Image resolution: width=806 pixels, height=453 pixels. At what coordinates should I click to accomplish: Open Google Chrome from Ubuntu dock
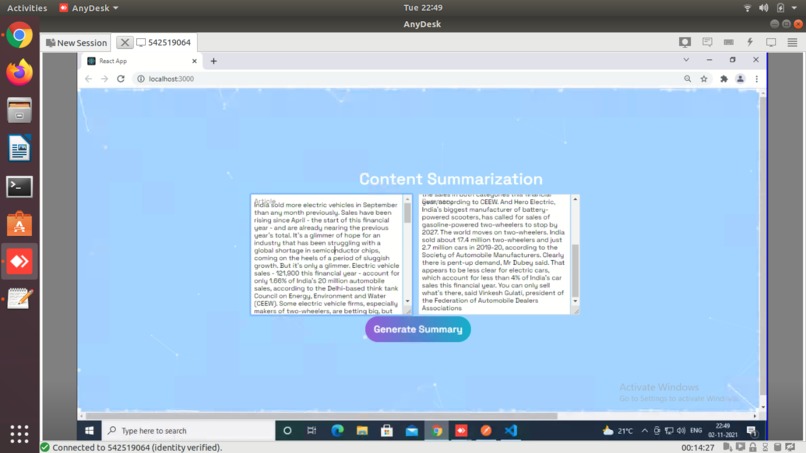[x=19, y=35]
